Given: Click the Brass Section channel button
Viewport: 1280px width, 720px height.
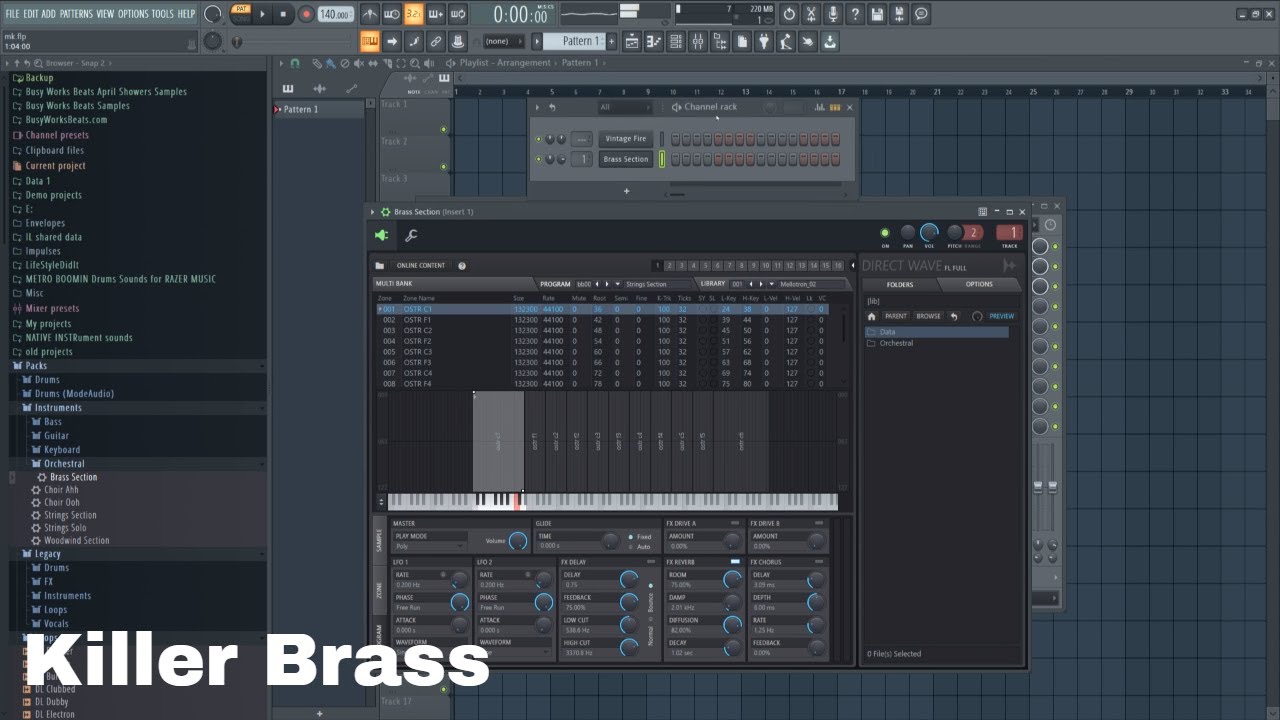Looking at the screenshot, I should pos(626,159).
